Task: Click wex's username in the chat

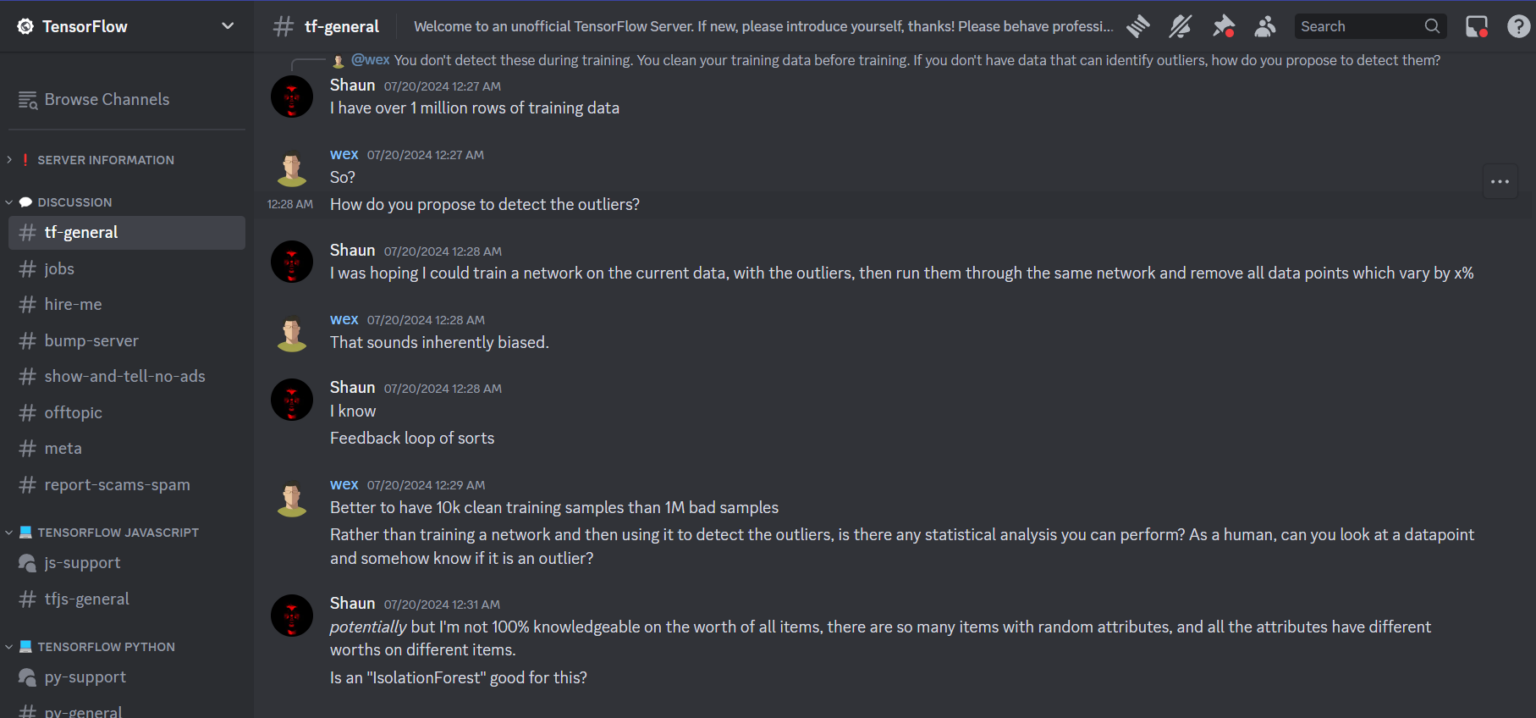Action: tap(344, 154)
